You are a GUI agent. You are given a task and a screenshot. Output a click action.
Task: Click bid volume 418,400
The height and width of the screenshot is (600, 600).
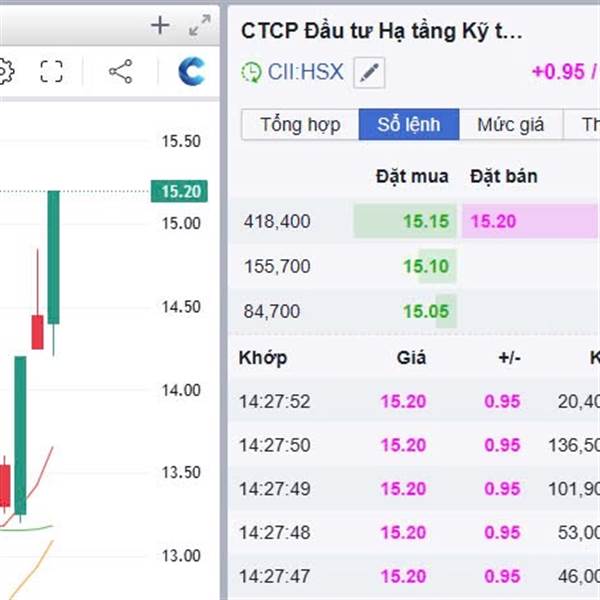click(277, 221)
